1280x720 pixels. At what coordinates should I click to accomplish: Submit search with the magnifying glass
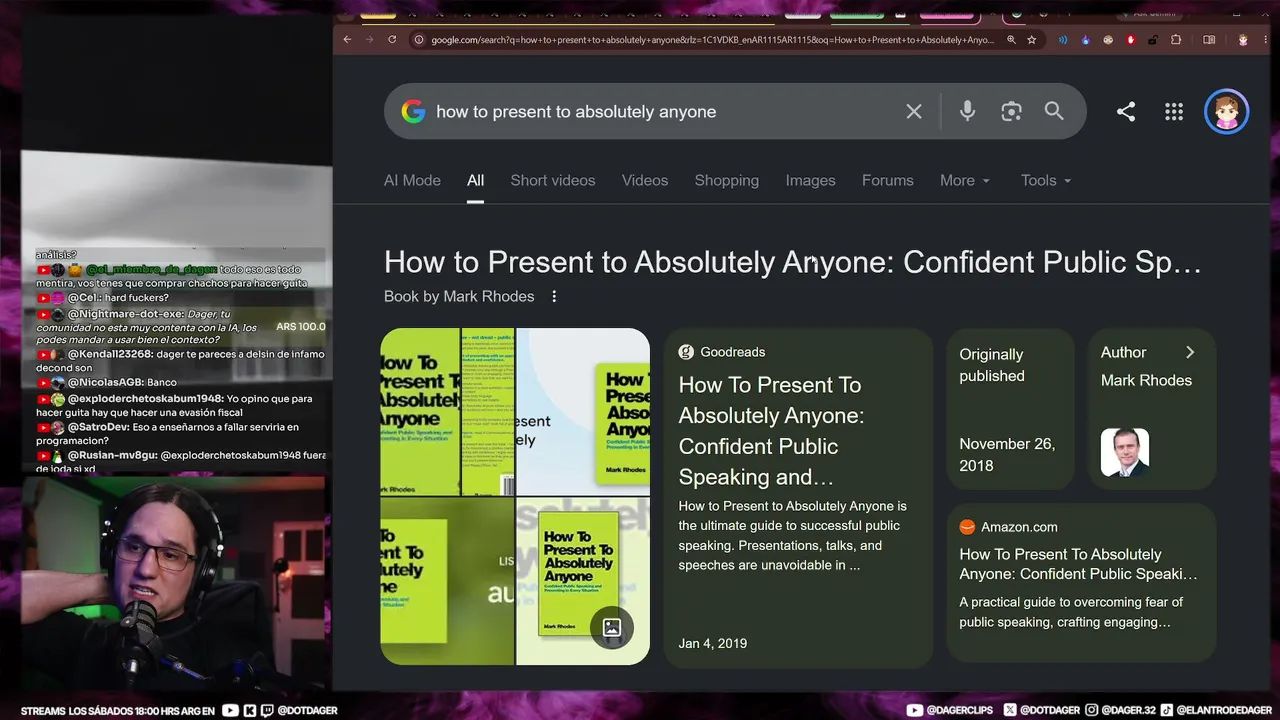point(1054,111)
